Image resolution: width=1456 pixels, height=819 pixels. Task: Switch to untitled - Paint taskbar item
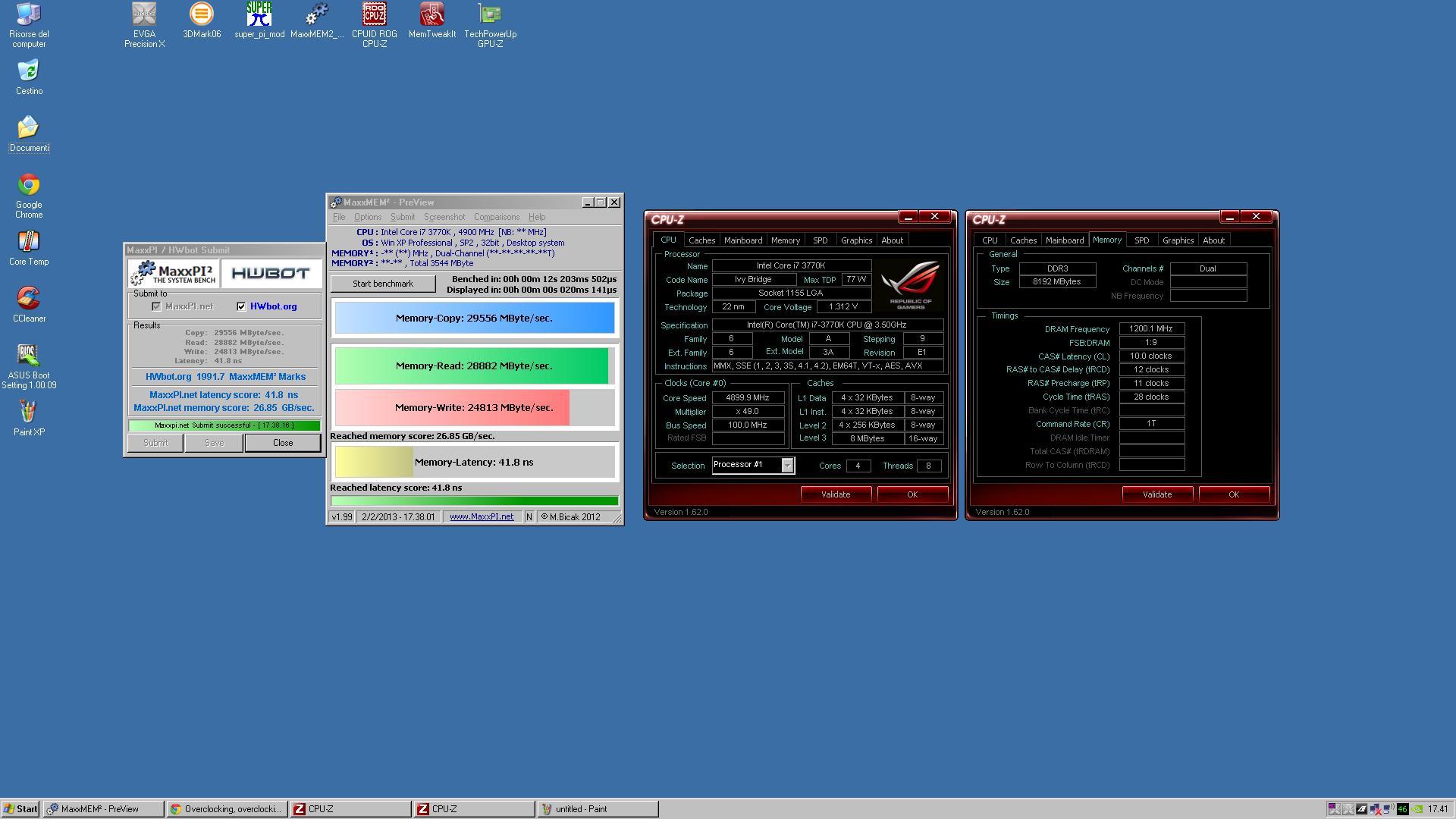point(598,809)
